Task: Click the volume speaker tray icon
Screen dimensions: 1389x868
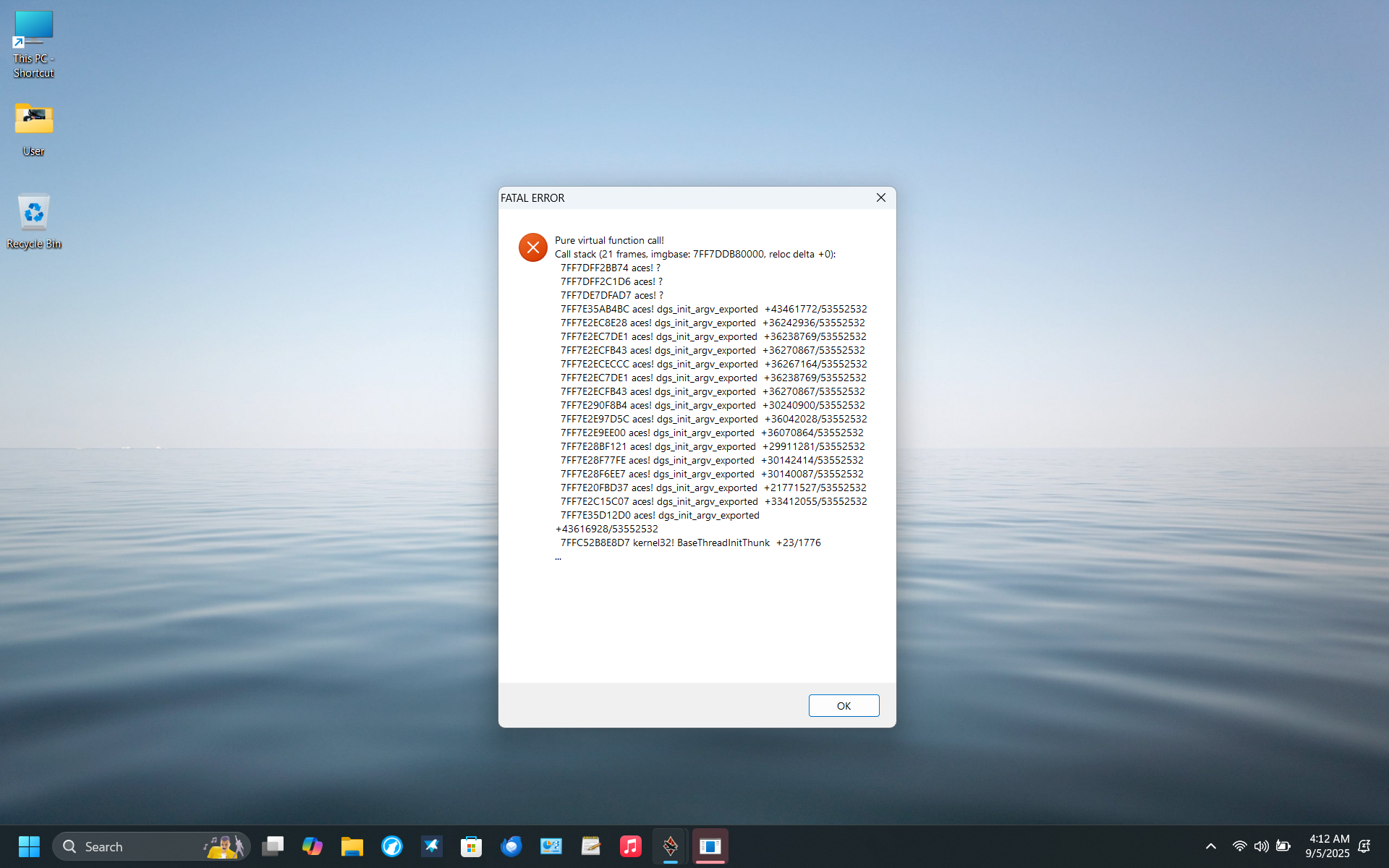Action: [x=1261, y=846]
